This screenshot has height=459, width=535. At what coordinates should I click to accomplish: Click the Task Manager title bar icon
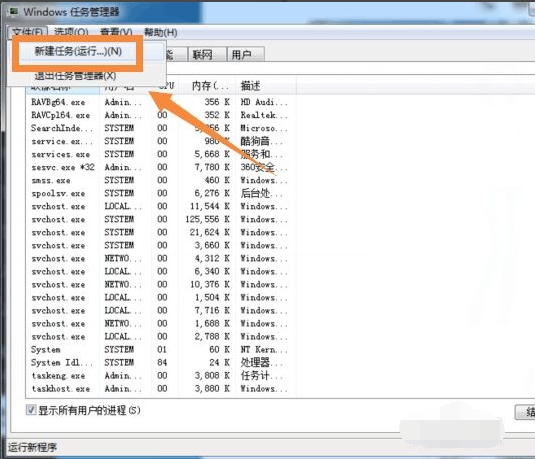[x=14, y=12]
